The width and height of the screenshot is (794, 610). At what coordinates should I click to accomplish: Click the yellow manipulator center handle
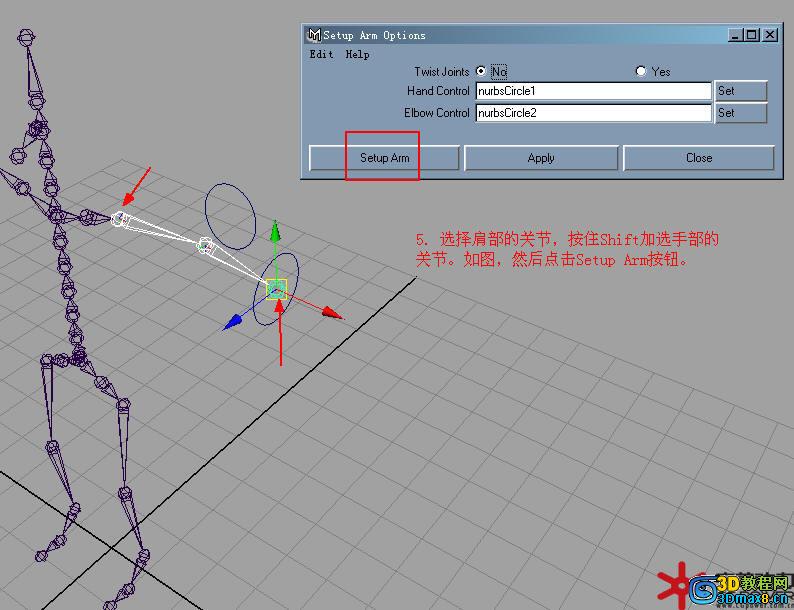click(276, 289)
